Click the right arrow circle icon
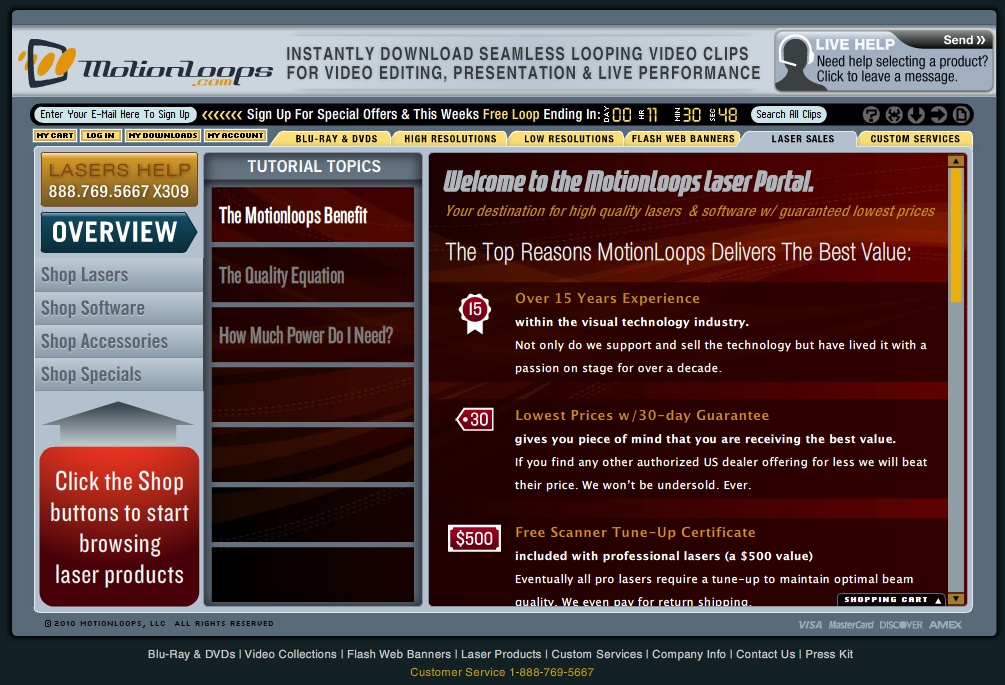This screenshot has width=1005, height=685. [x=938, y=115]
